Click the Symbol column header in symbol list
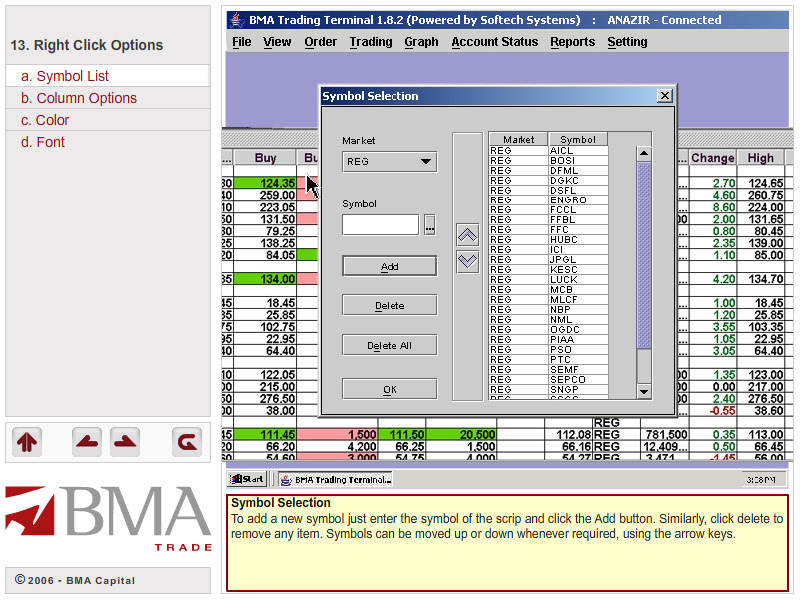The height and width of the screenshot is (600, 800). [578, 139]
